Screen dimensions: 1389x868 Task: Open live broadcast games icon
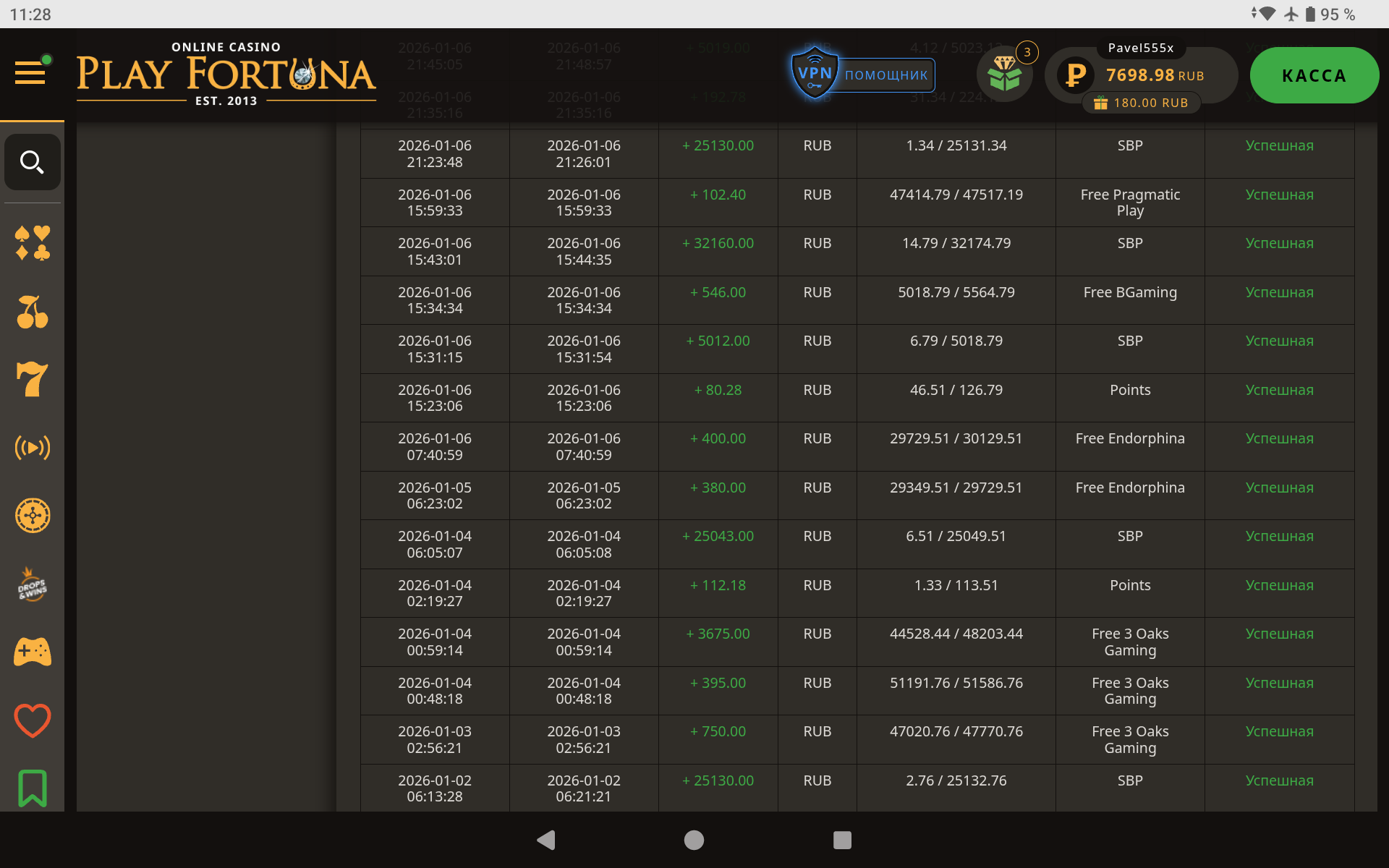pyautogui.click(x=32, y=448)
